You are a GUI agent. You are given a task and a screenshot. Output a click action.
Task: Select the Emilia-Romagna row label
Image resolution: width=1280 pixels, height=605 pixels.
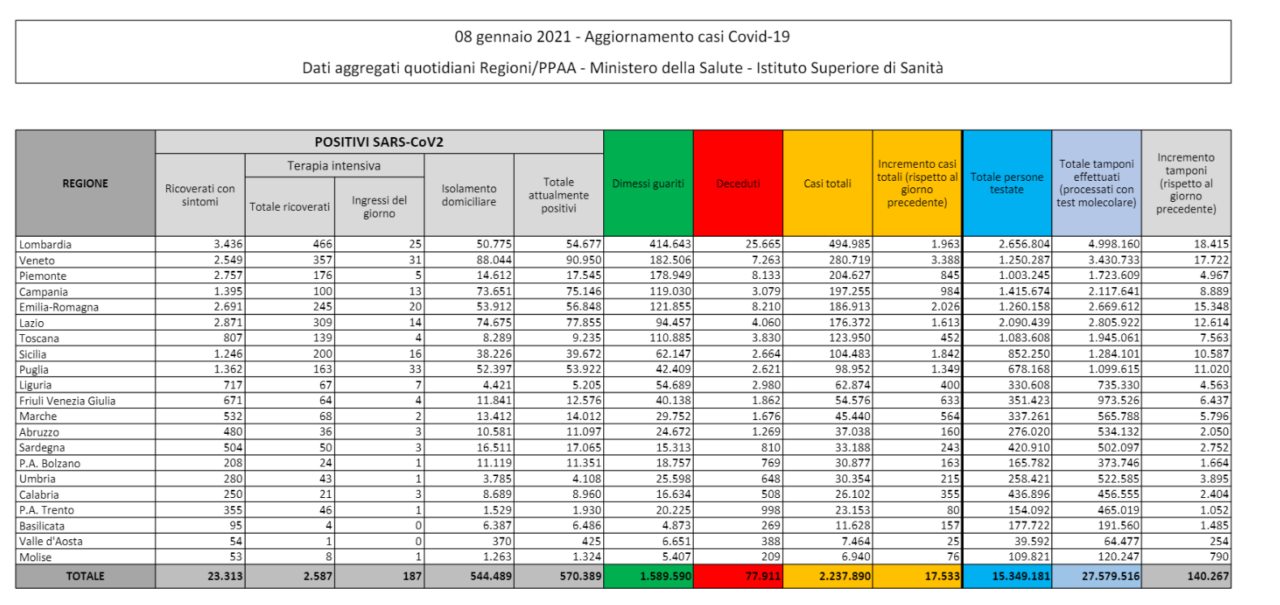pos(58,307)
